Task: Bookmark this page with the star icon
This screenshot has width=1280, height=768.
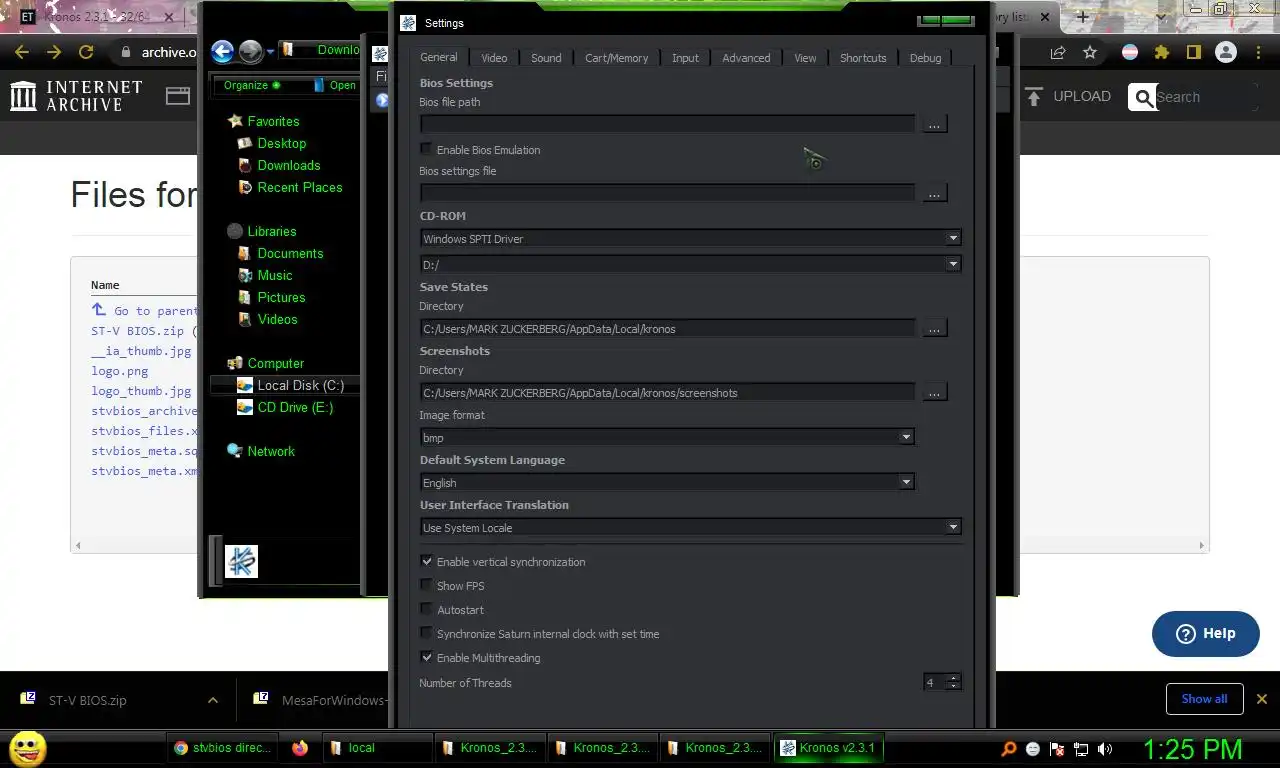Action: pos(1090,52)
